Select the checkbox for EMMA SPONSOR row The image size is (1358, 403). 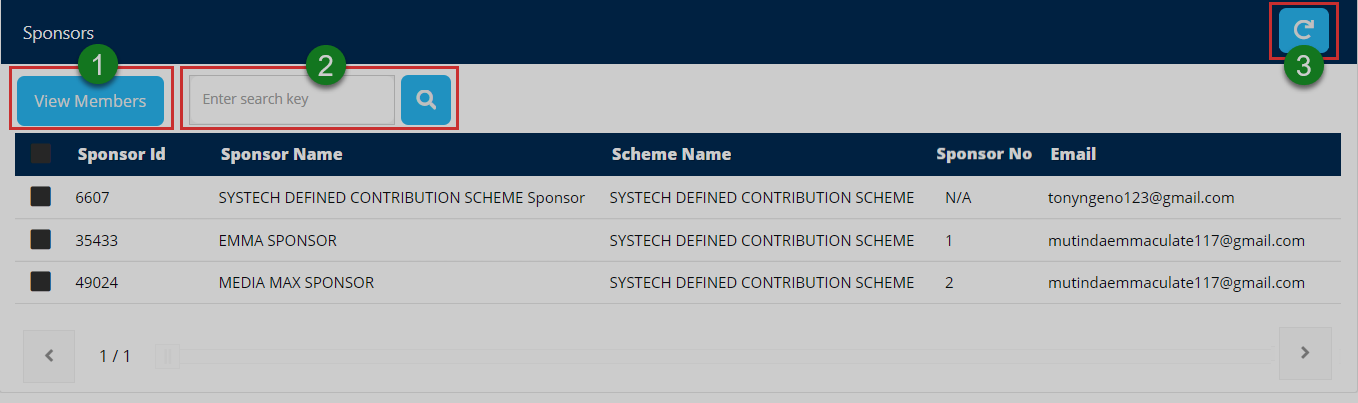tap(41, 240)
